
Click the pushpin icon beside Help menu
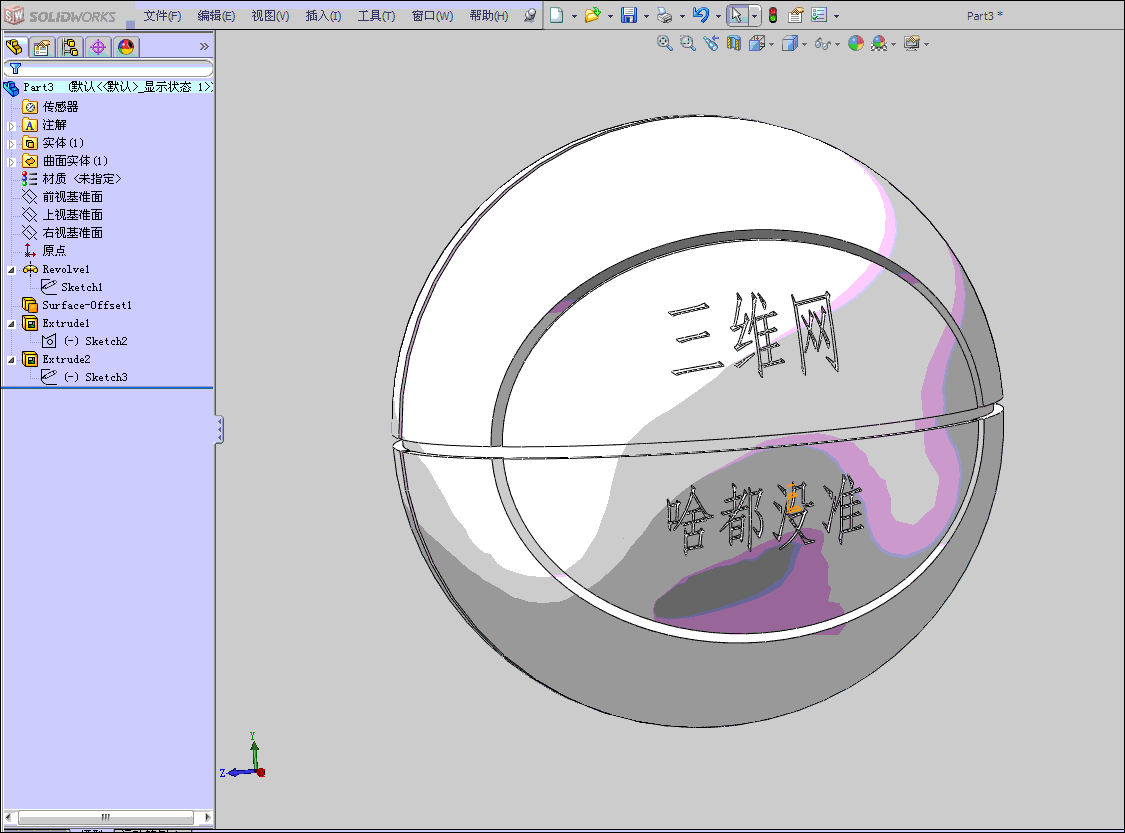coord(529,15)
